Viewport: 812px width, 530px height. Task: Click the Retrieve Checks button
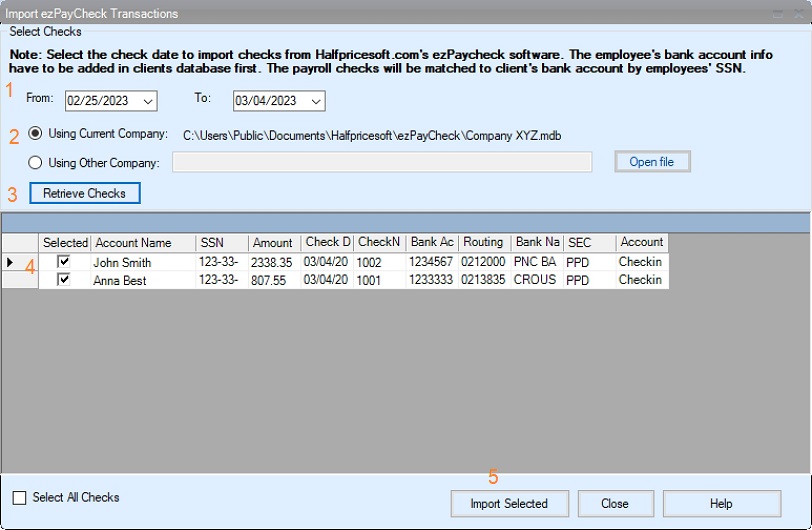(x=85, y=193)
